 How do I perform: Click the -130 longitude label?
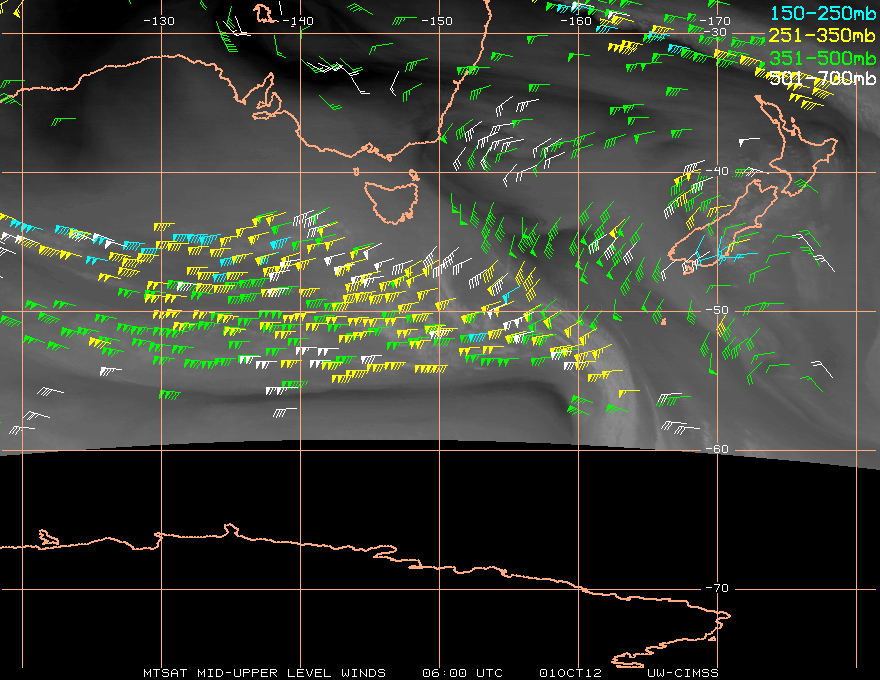tap(159, 21)
